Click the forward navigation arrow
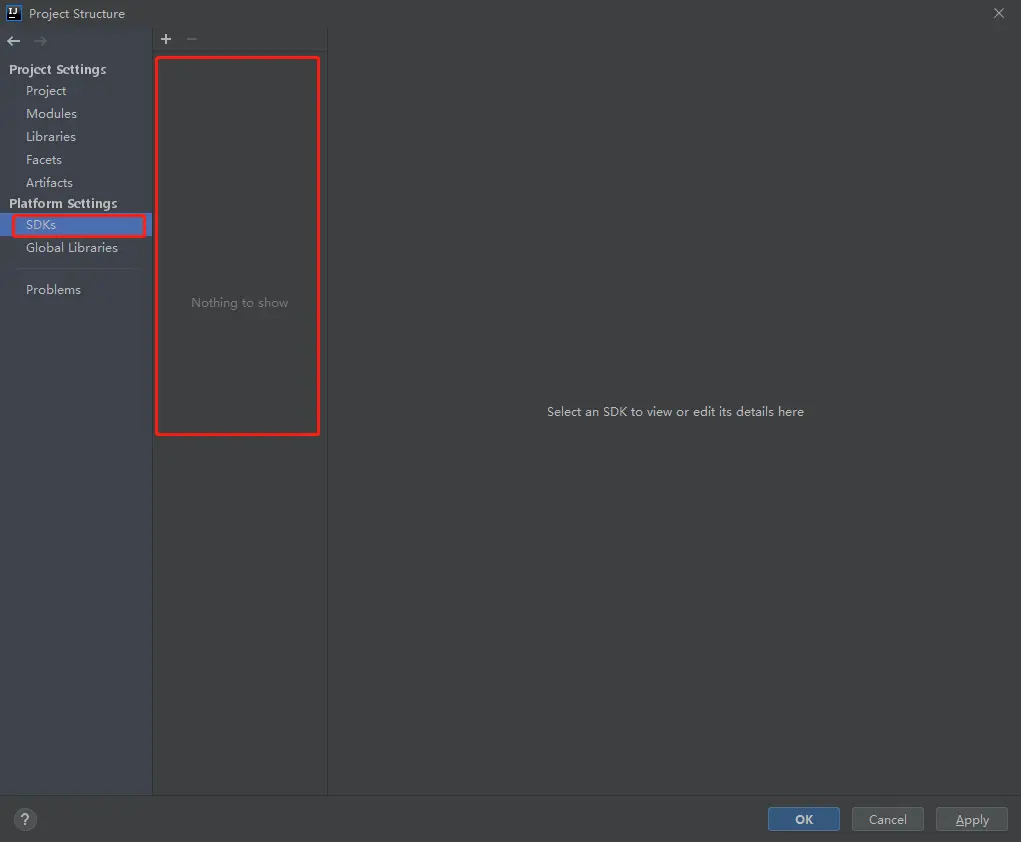This screenshot has width=1021, height=842. click(39, 40)
